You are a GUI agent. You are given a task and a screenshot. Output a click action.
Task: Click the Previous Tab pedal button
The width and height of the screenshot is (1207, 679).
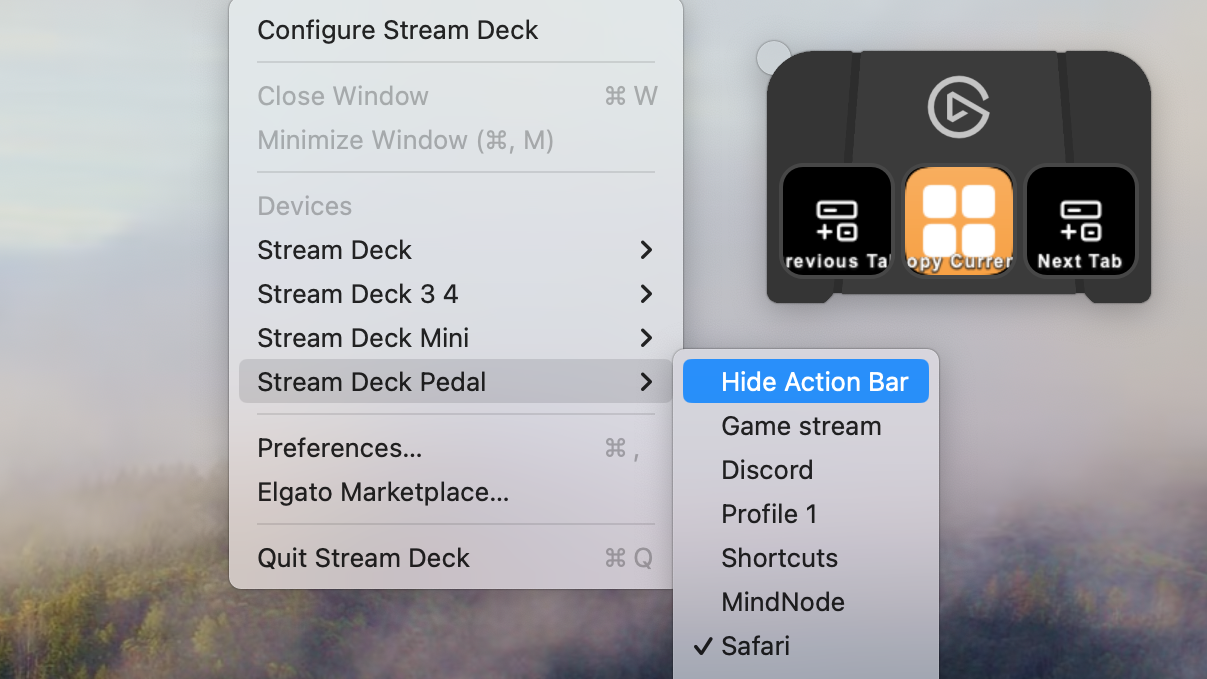coord(836,221)
